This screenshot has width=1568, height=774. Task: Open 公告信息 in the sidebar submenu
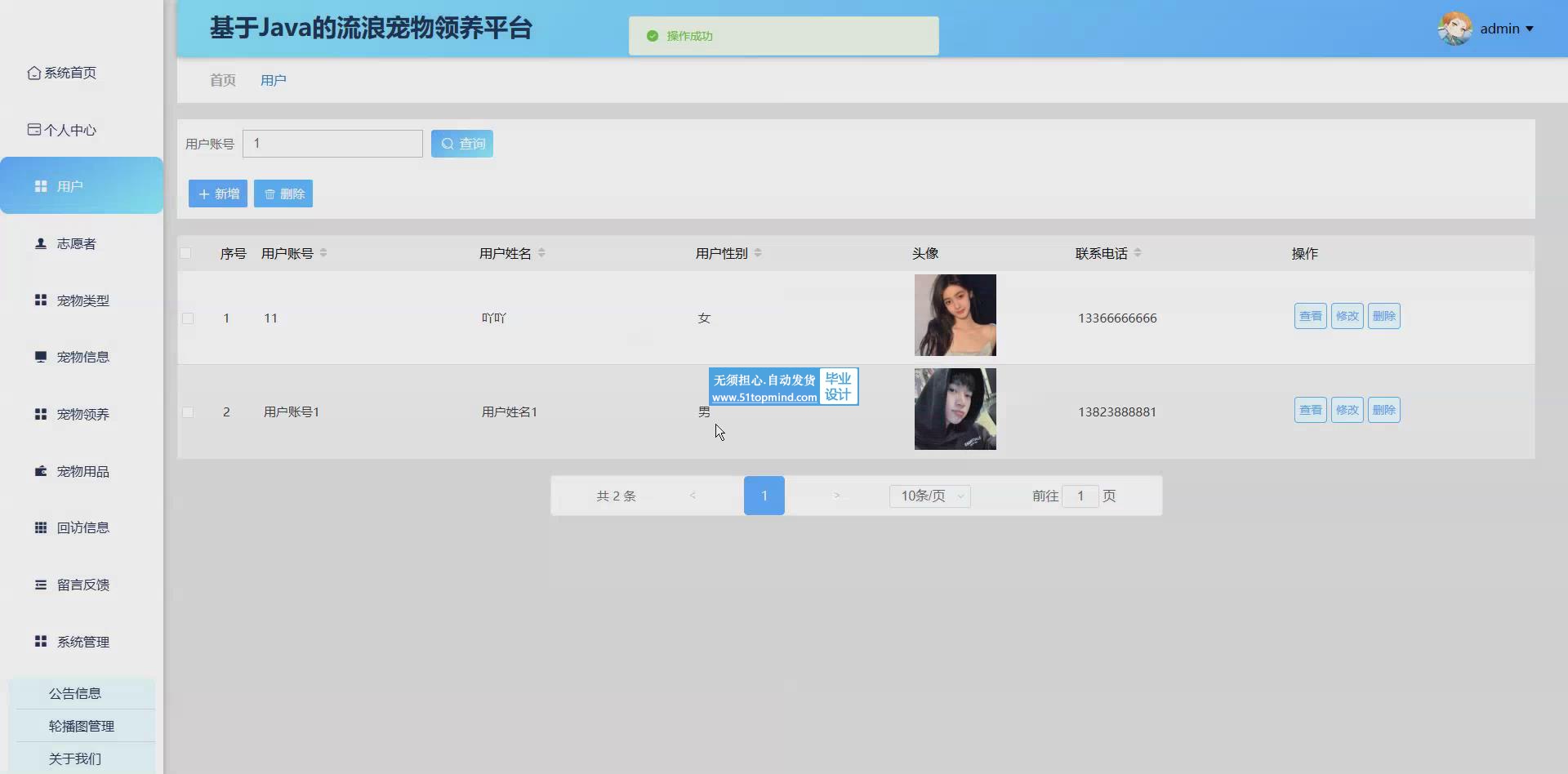[x=75, y=693]
